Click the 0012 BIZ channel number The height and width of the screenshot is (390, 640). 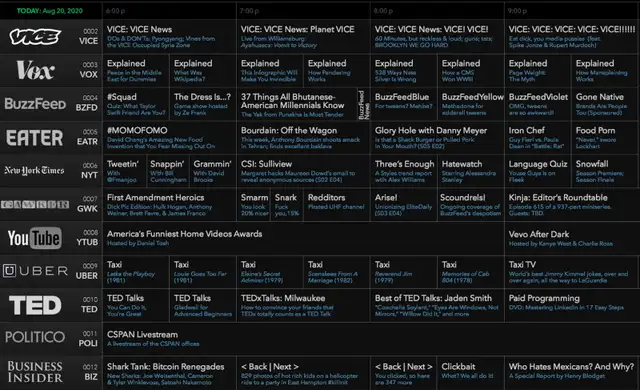(x=90, y=372)
